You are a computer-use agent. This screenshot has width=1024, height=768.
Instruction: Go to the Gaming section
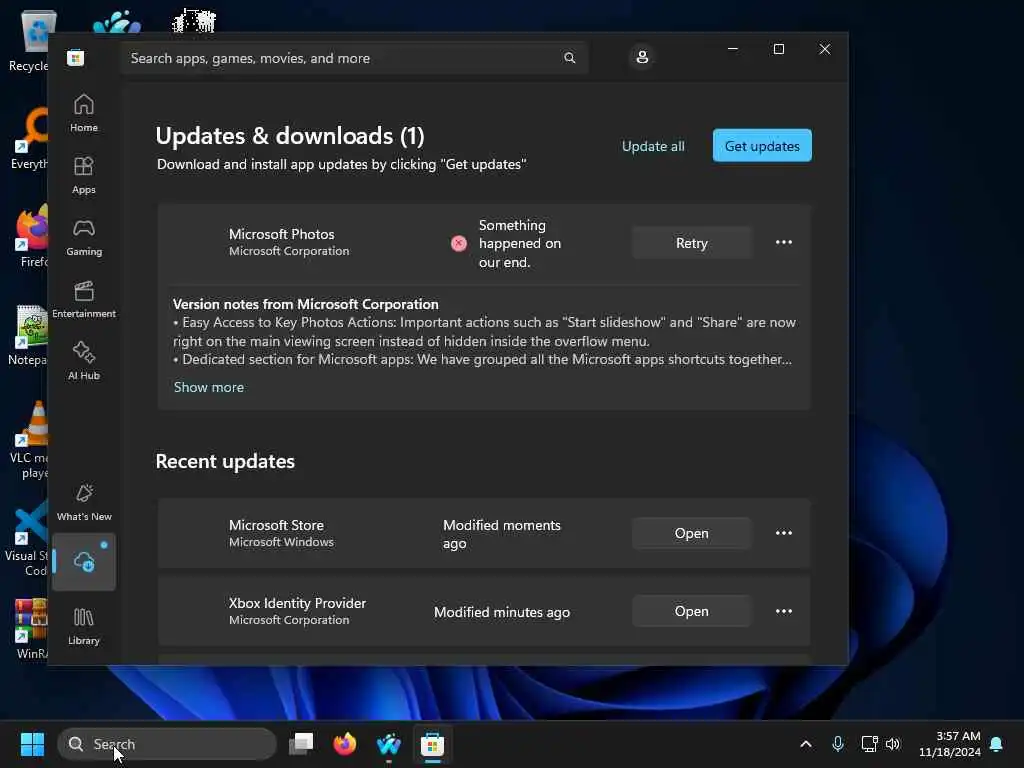coord(84,237)
